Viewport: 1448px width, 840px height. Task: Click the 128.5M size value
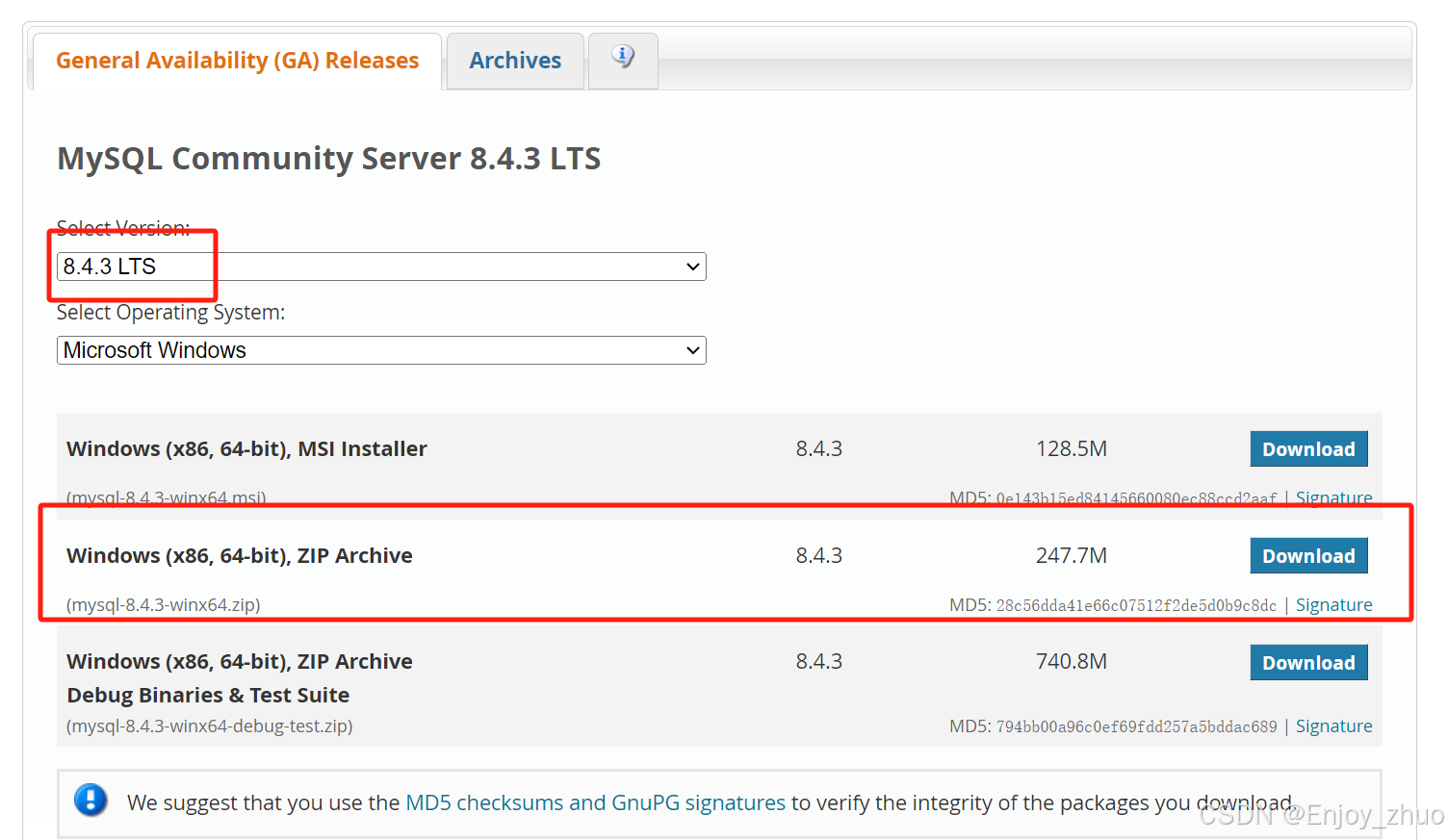[1071, 448]
